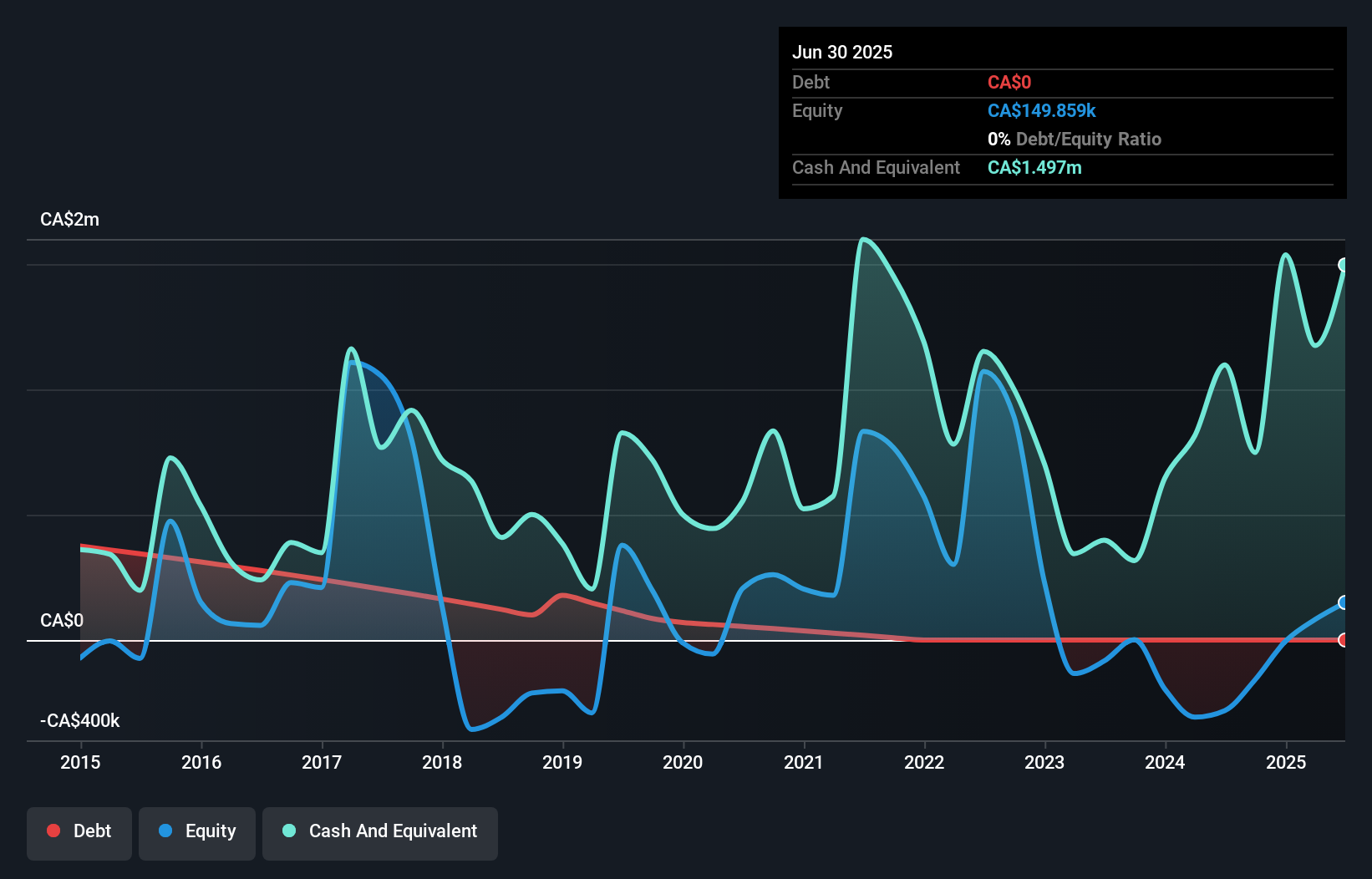Click the teal Cash And Equivalent legend dot
Viewport: 1372px width, 879px height.
288,831
